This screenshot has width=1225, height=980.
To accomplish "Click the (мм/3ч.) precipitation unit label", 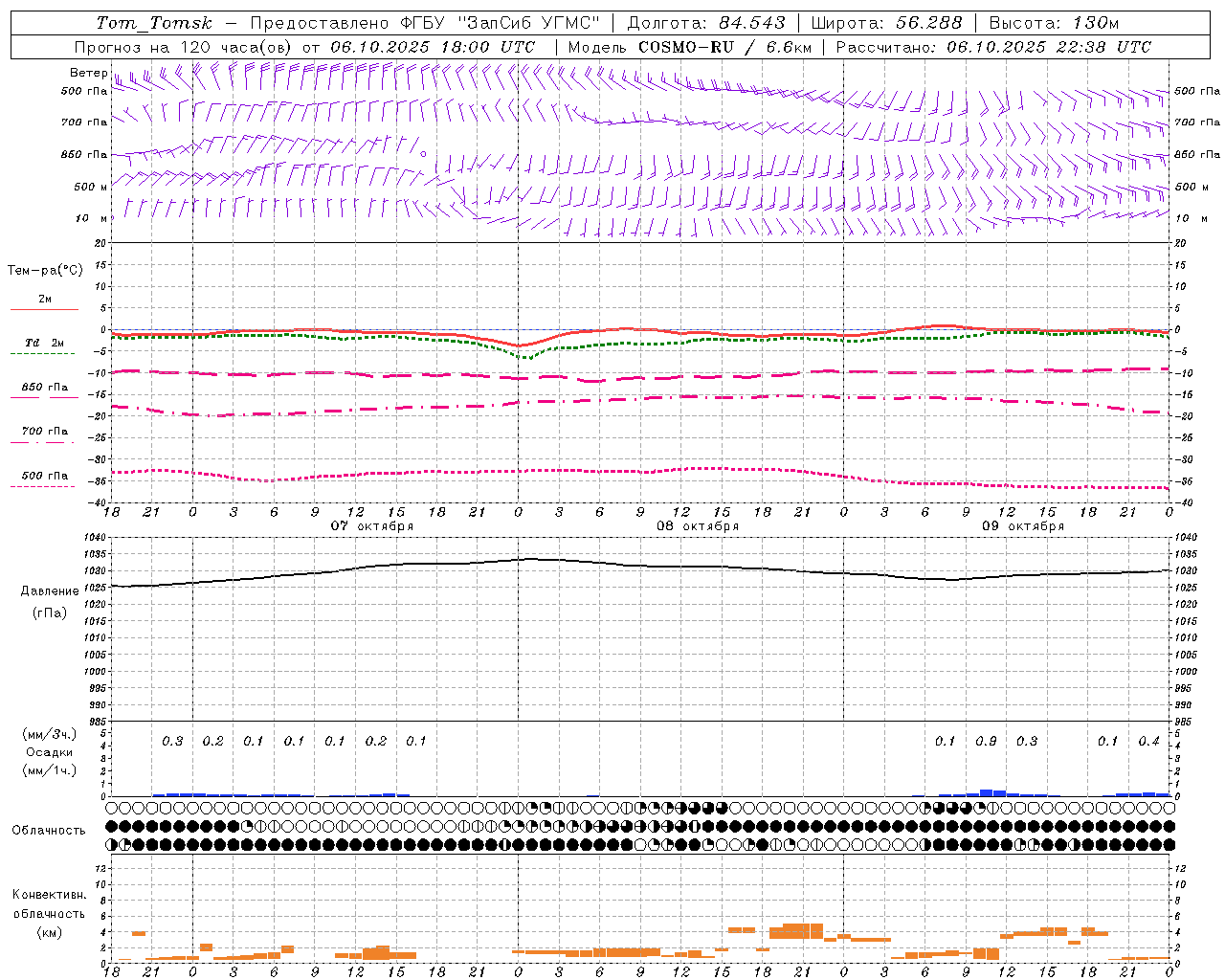I will coord(50,734).
